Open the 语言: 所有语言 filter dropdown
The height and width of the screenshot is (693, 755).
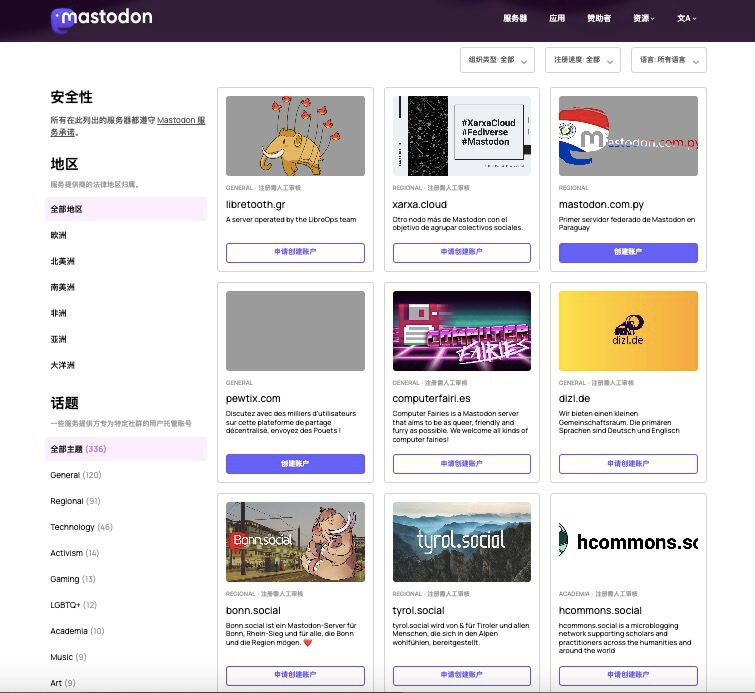click(x=669, y=60)
